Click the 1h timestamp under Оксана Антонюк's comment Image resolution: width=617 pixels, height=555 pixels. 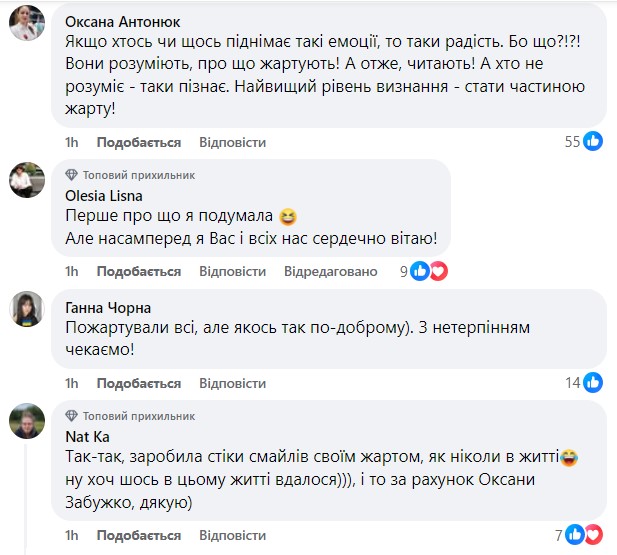click(x=72, y=142)
